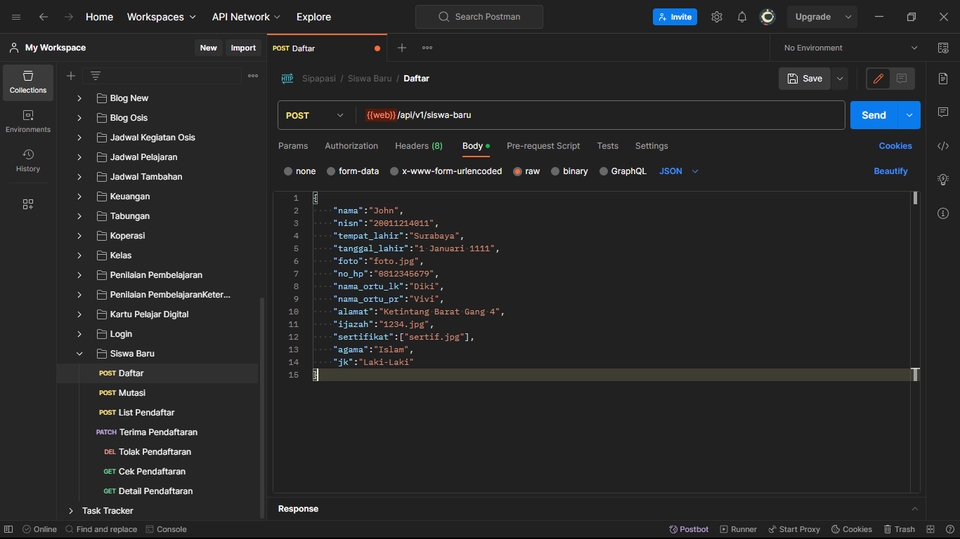Select the none body option
The image size is (960, 539).
point(289,171)
